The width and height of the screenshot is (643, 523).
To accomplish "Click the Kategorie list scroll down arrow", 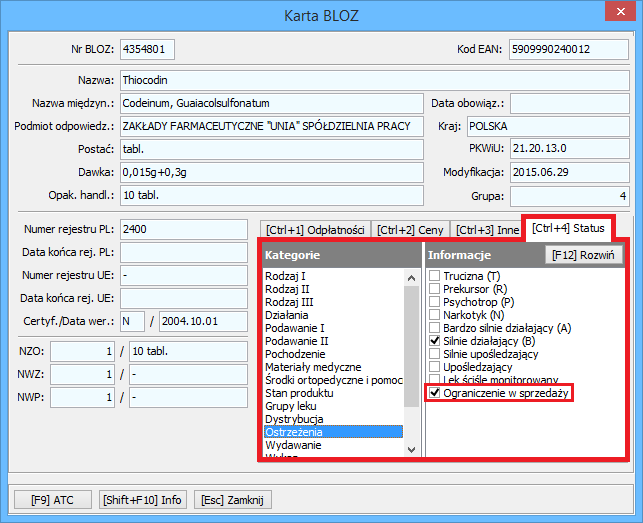I will click(x=411, y=450).
